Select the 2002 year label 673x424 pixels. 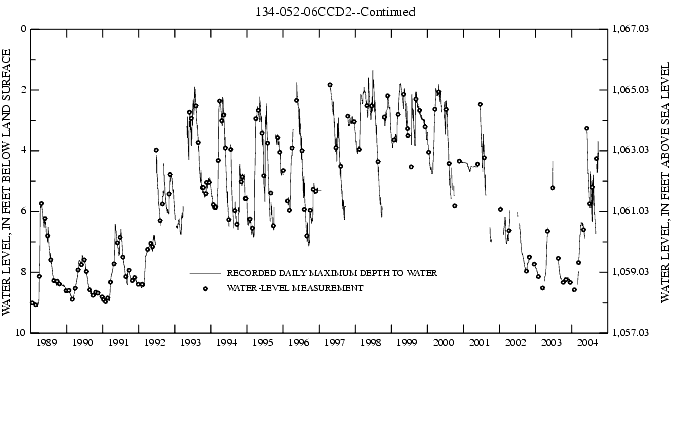pyautogui.click(x=515, y=342)
